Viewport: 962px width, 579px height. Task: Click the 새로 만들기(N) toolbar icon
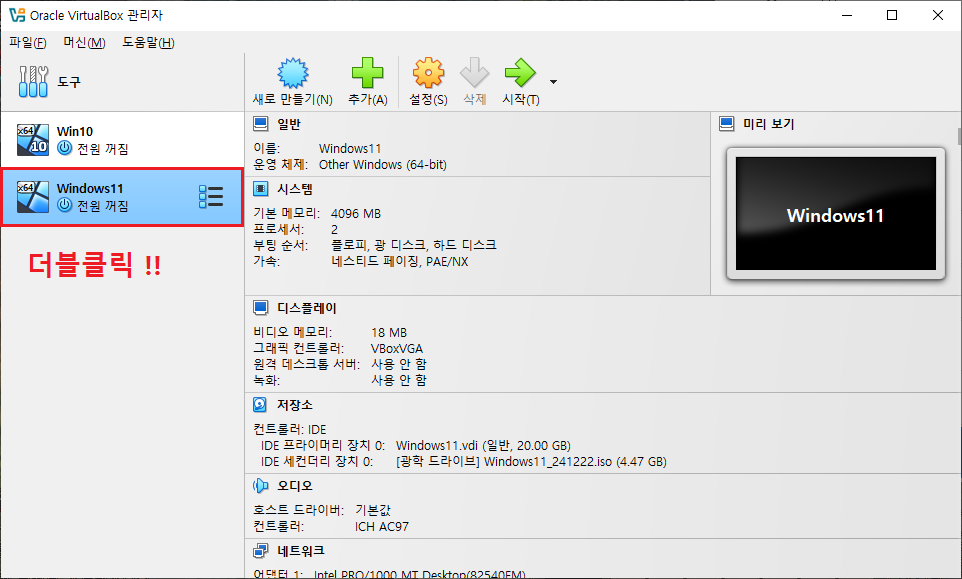pyautogui.click(x=293, y=73)
